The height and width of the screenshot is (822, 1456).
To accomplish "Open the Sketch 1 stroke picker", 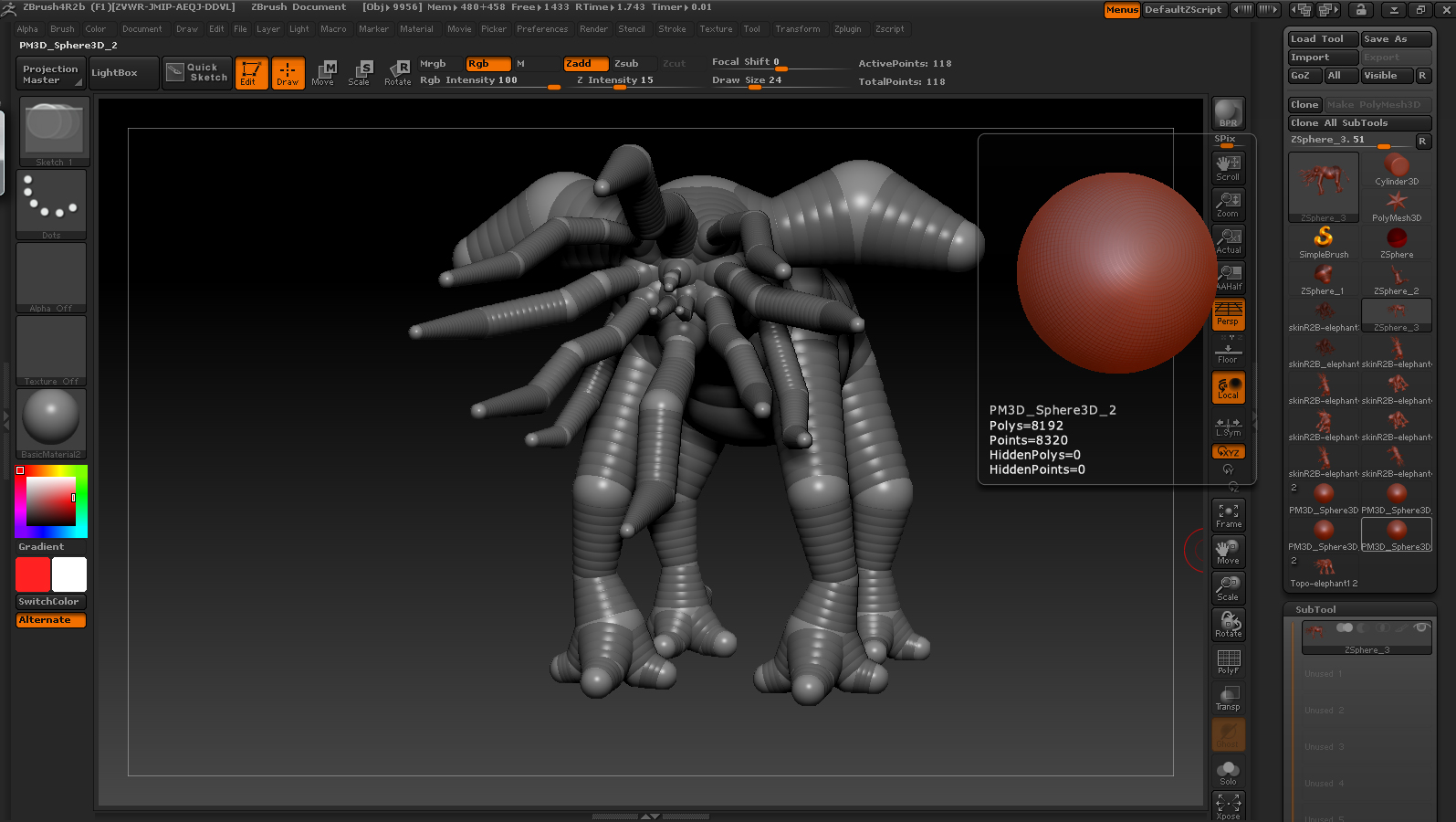I will coord(53,132).
